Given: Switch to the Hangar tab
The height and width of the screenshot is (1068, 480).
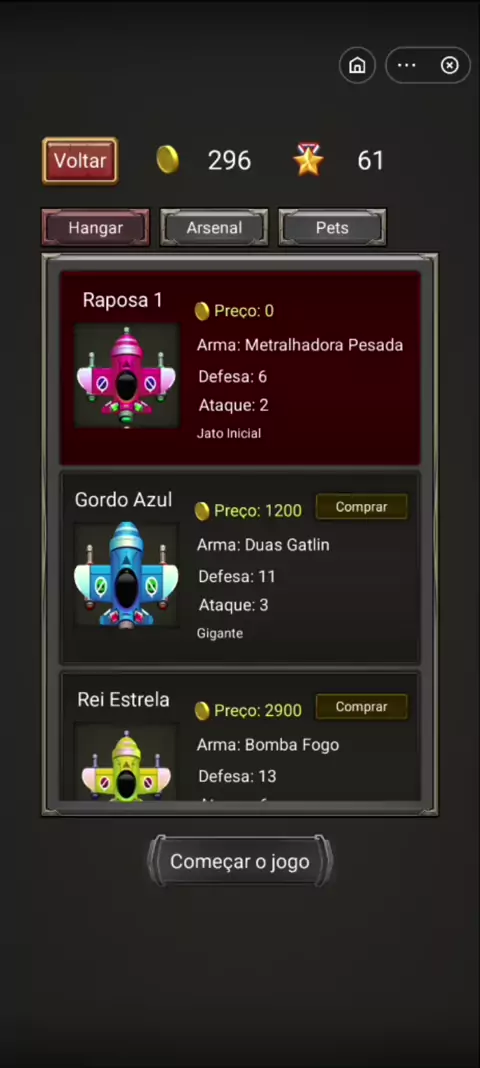Looking at the screenshot, I should (x=95, y=227).
